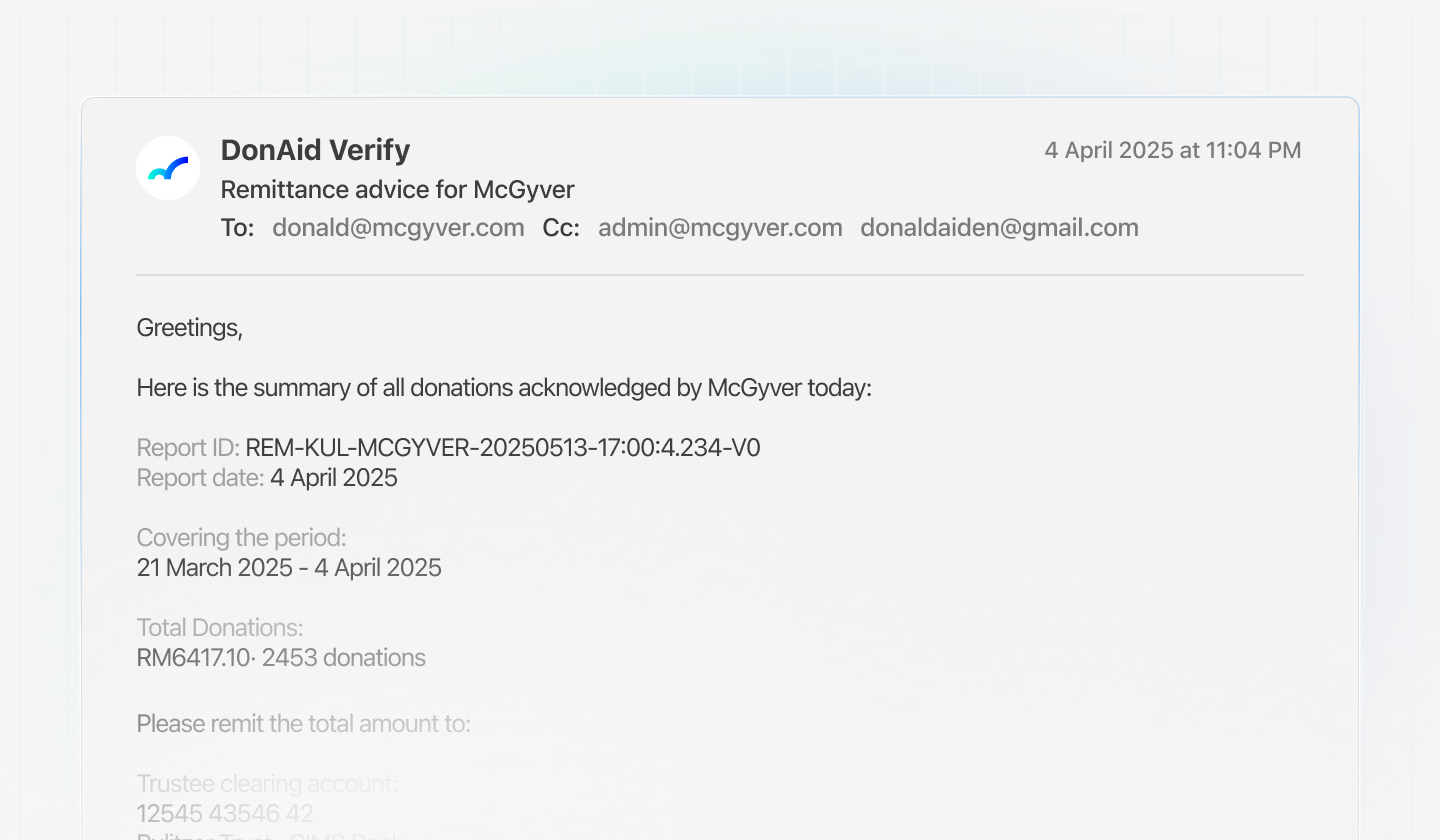The image size is (1440, 840).
Task: Click the sender name DonAid Verify
Action: click(315, 150)
